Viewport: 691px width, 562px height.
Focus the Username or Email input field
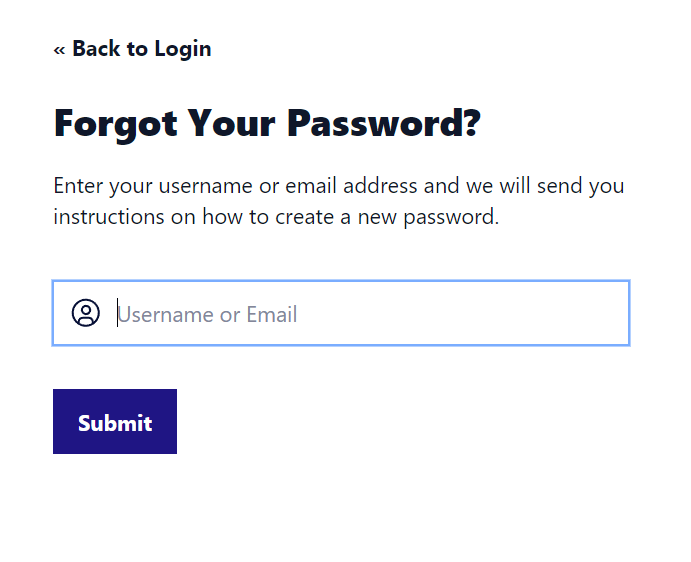[360, 314]
